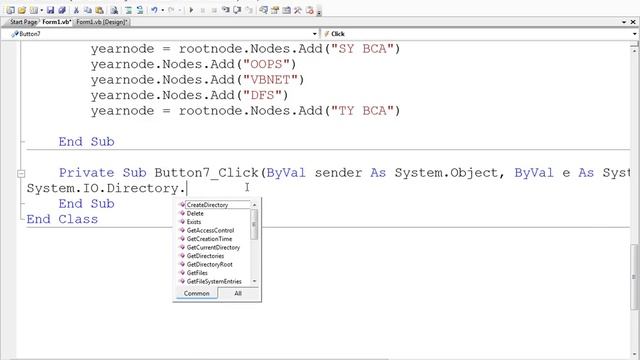Comment out selected lines icon

pos(128,10)
